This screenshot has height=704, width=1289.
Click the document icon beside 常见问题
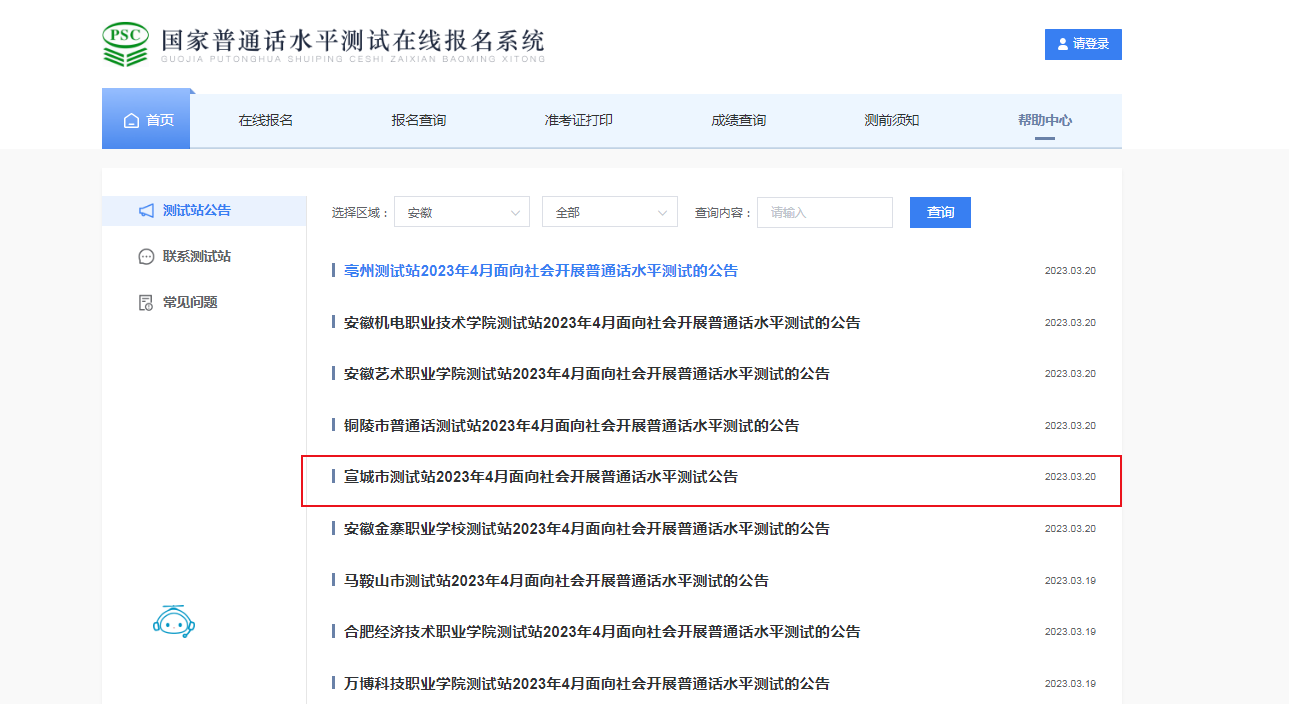click(x=146, y=302)
